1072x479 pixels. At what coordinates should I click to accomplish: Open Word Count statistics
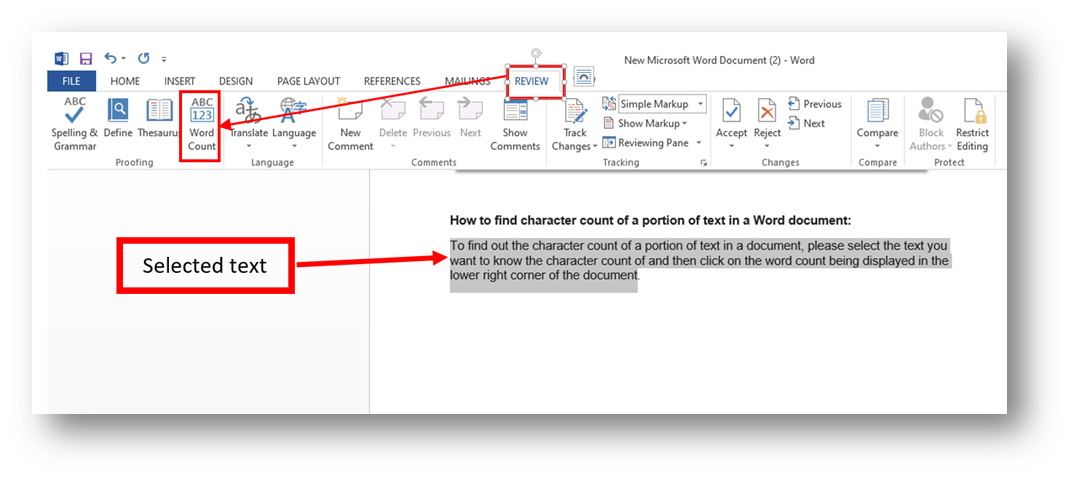pyautogui.click(x=202, y=124)
